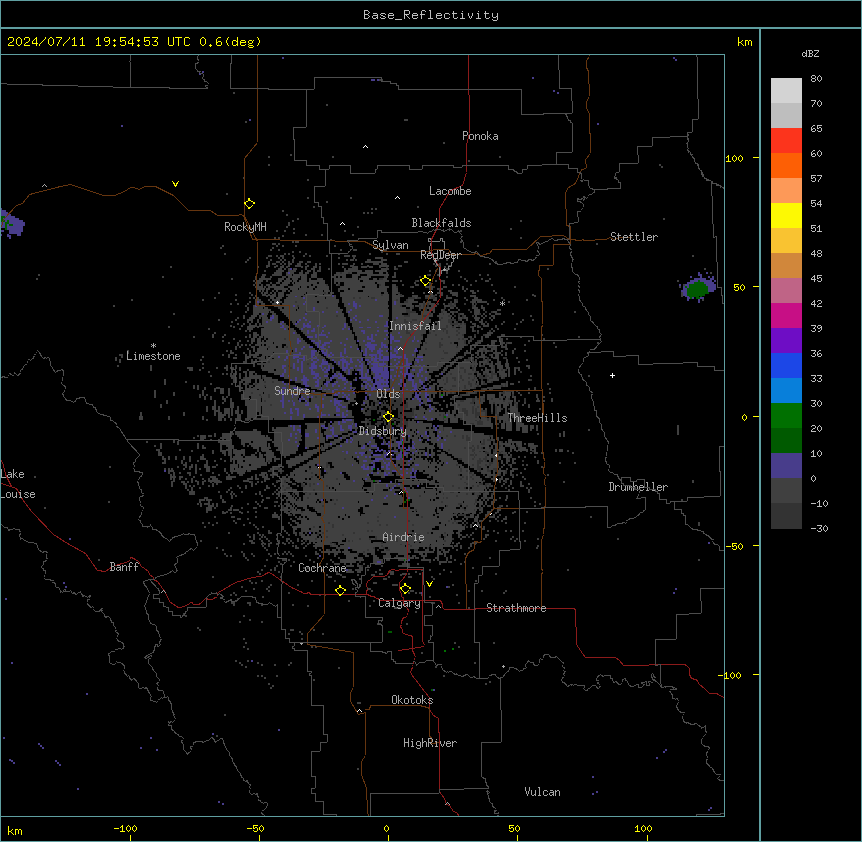Image resolution: width=862 pixels, height=842 pixels.
Task: Click the km unit label at bottom left
Action: [x=15, y=831]
